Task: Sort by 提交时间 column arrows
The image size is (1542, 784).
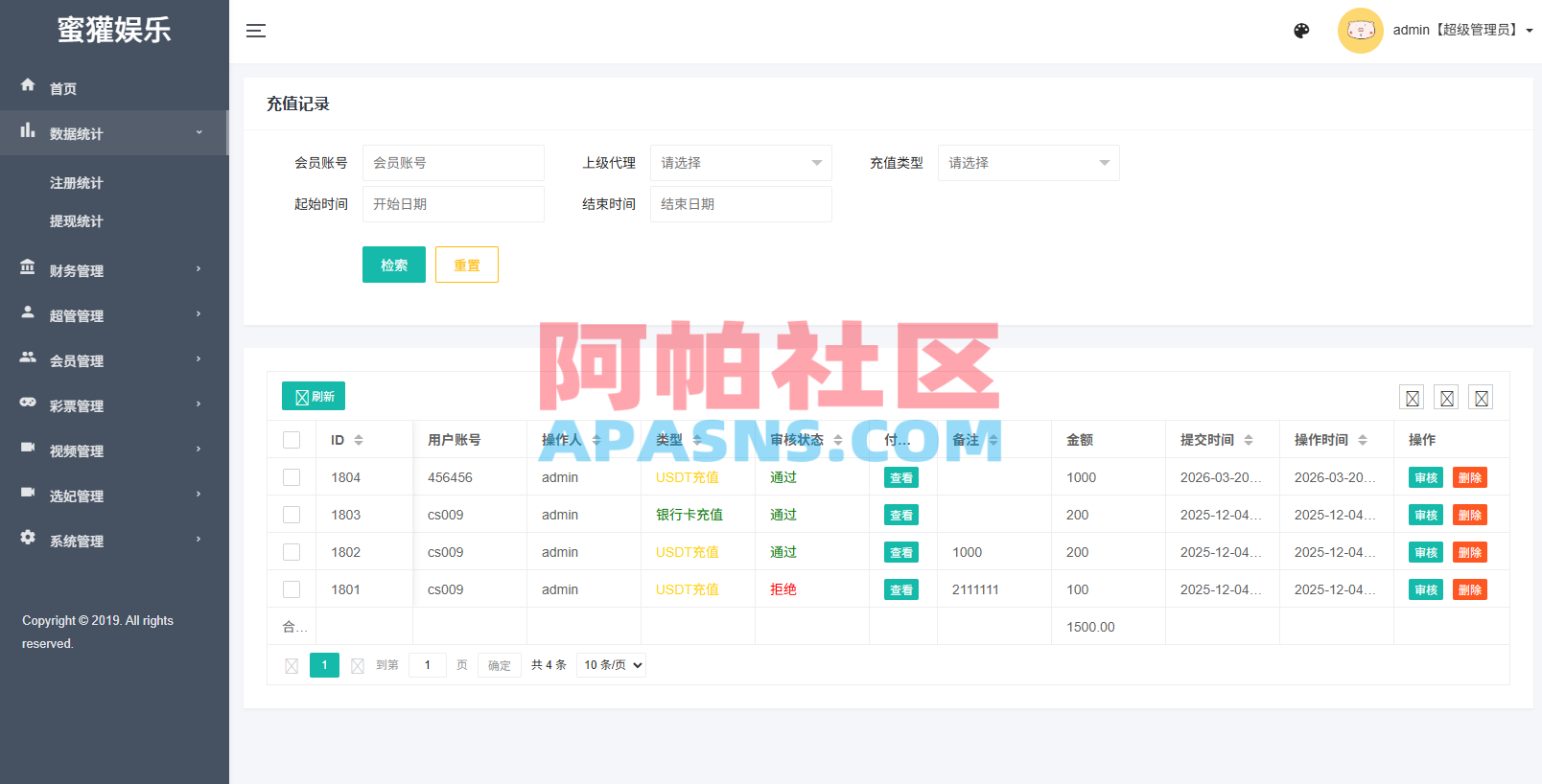Action: pos(1249,440)
